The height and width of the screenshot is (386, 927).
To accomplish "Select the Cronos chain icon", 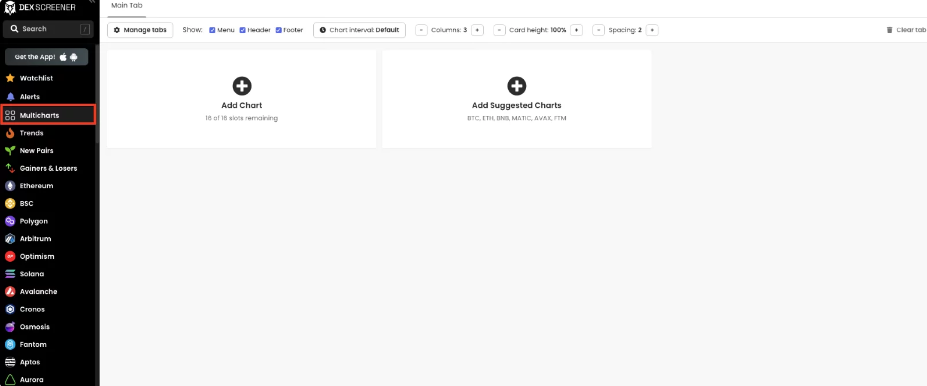I will (x=10, y=309).
